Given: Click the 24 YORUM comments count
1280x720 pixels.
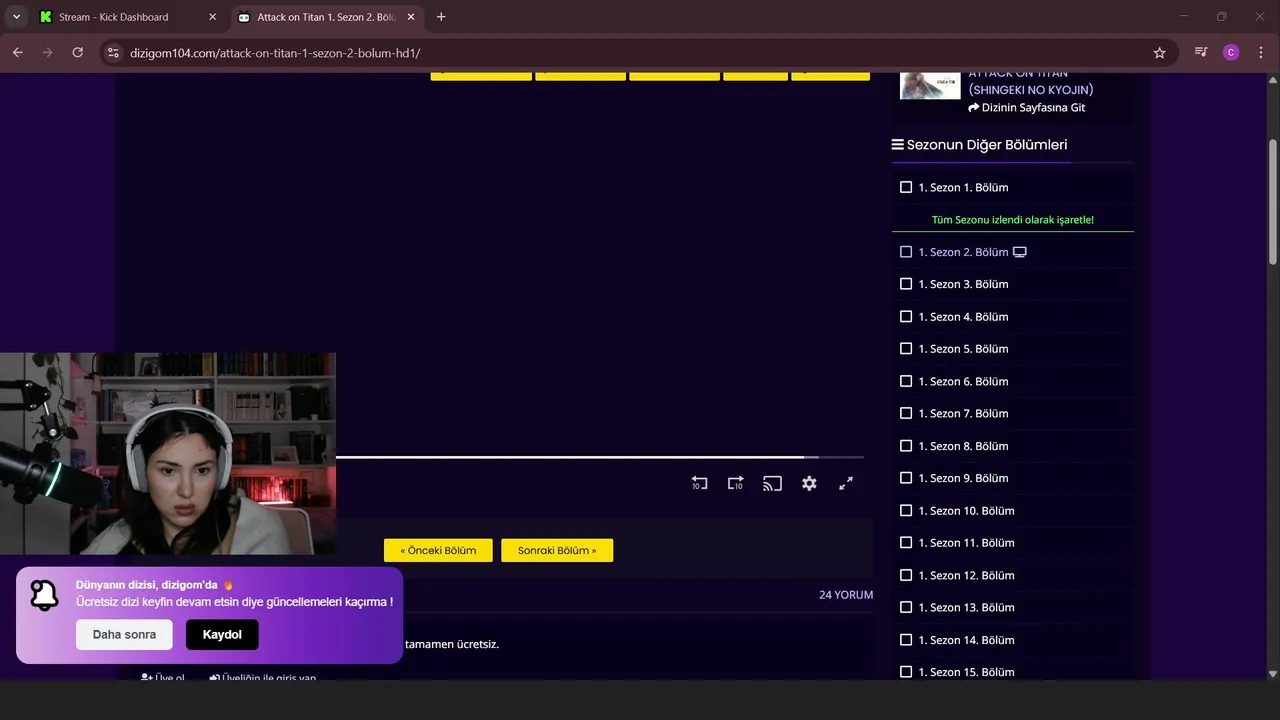Looking at the screenshot, I should pyautogui.click(x=846, y=595).
